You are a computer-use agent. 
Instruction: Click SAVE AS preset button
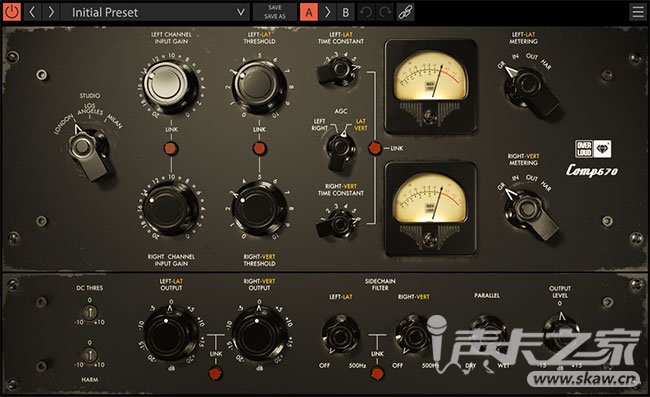pos(274,17)
